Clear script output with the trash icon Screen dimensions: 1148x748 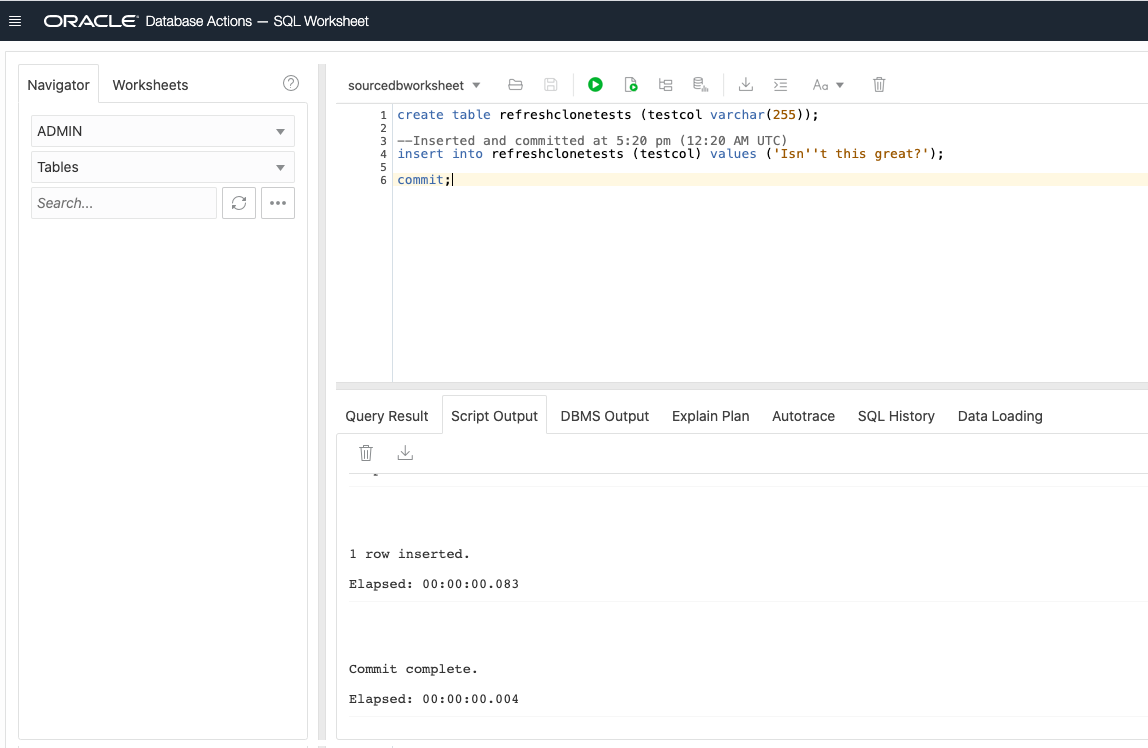click(366, 453)
